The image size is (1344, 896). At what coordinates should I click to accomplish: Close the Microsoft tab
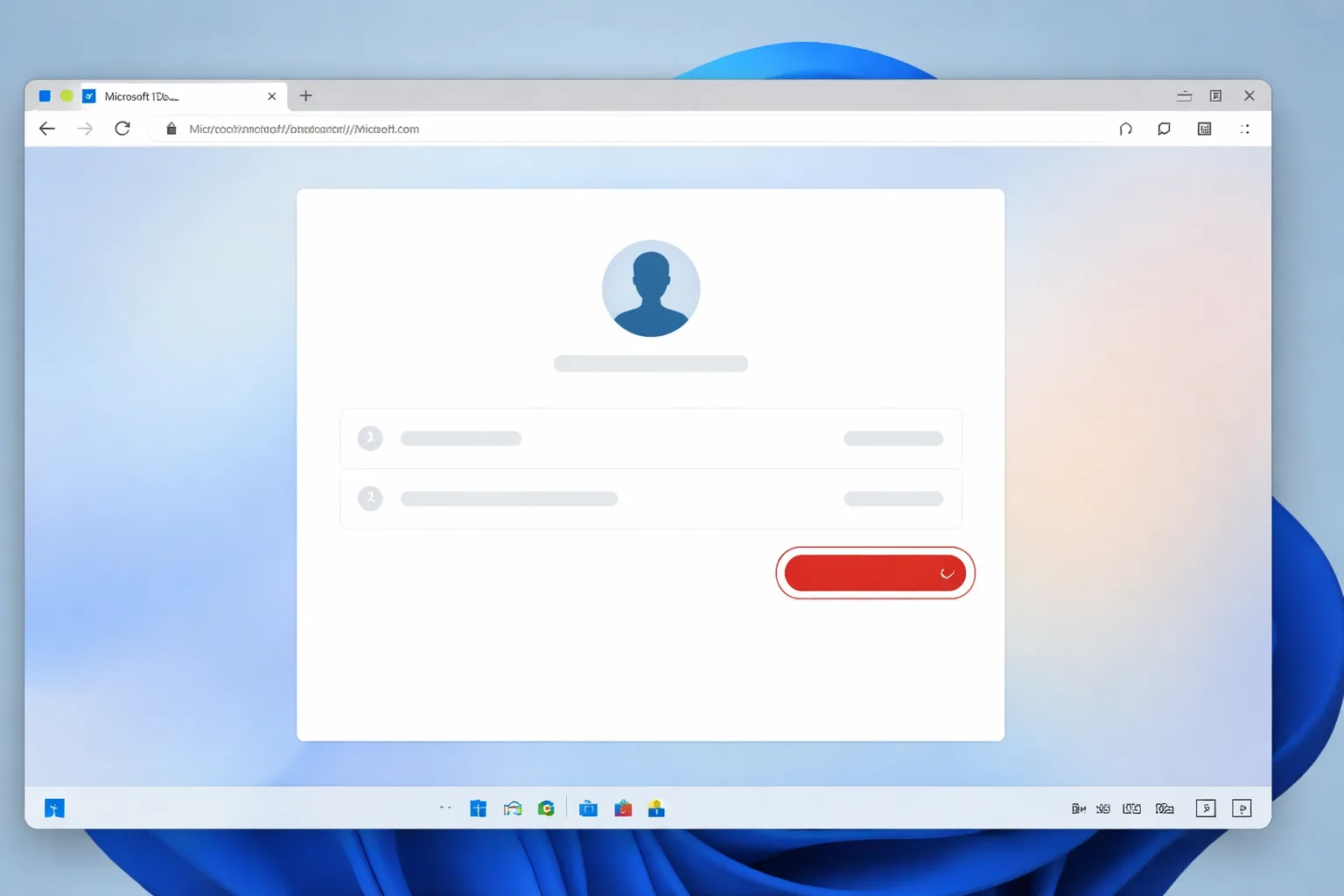click(x=272, y=96)
